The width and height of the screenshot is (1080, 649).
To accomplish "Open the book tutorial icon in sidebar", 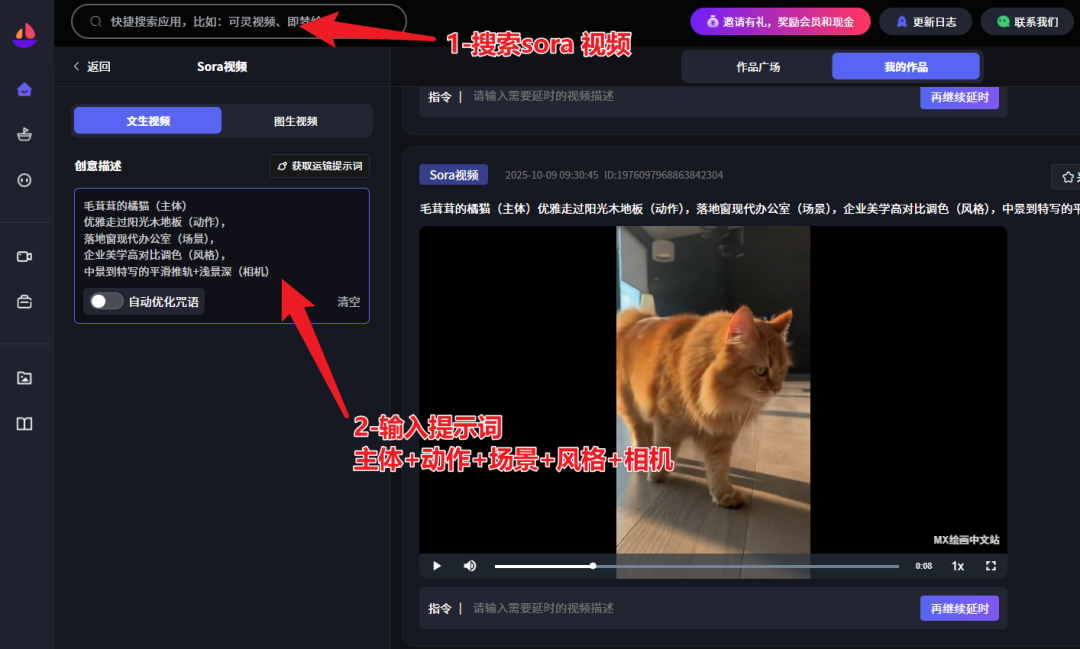I will (25, 424).
